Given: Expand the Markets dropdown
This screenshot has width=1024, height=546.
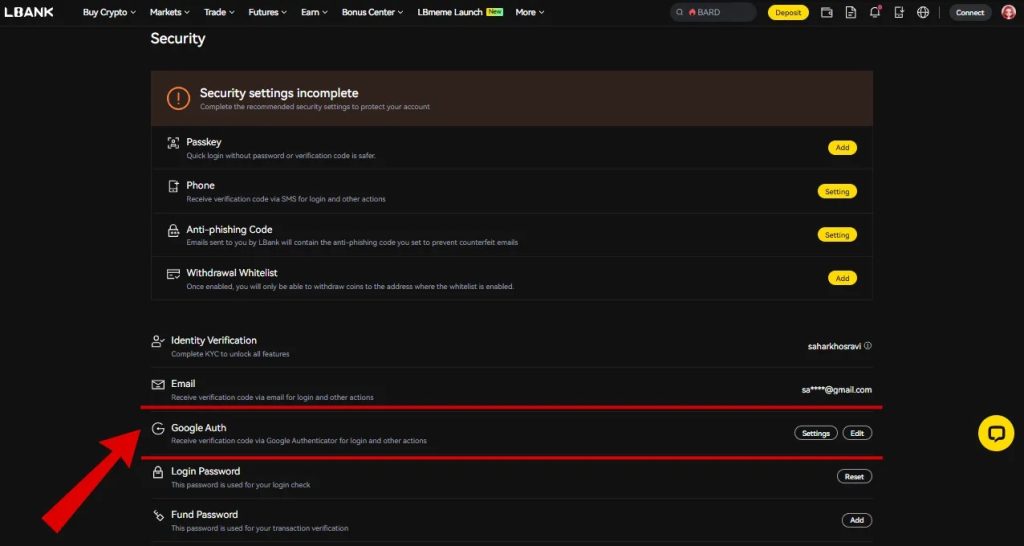Looking at the screenshot, I should coord(169,12).
